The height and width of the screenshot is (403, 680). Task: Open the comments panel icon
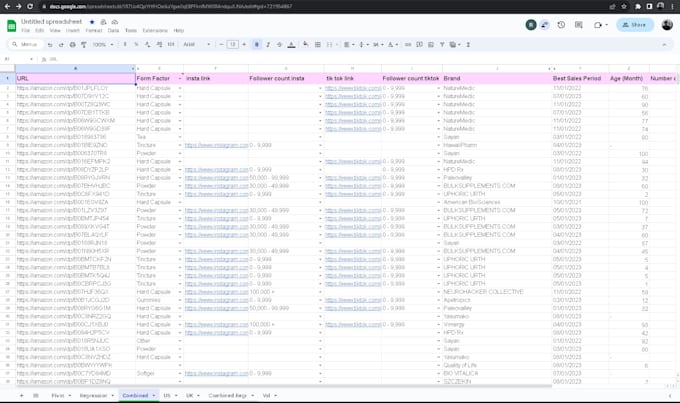tap(579, 25)
